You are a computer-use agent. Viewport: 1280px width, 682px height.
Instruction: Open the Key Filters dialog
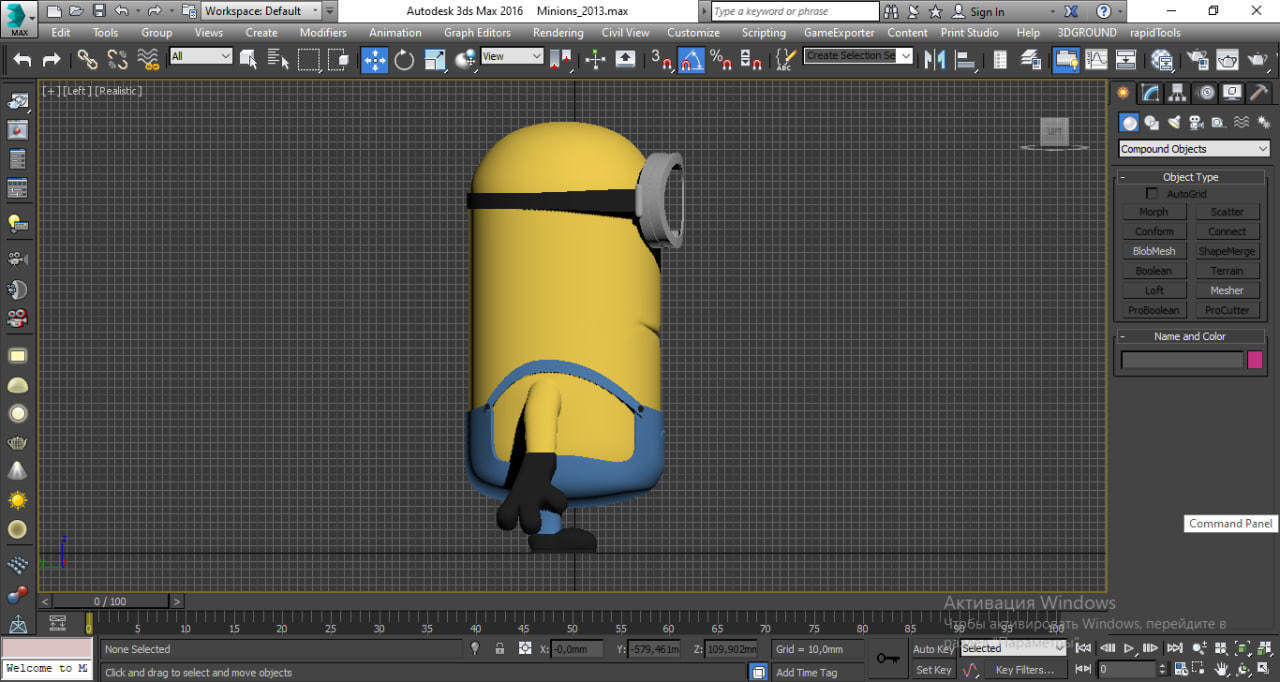[1025, 670]
